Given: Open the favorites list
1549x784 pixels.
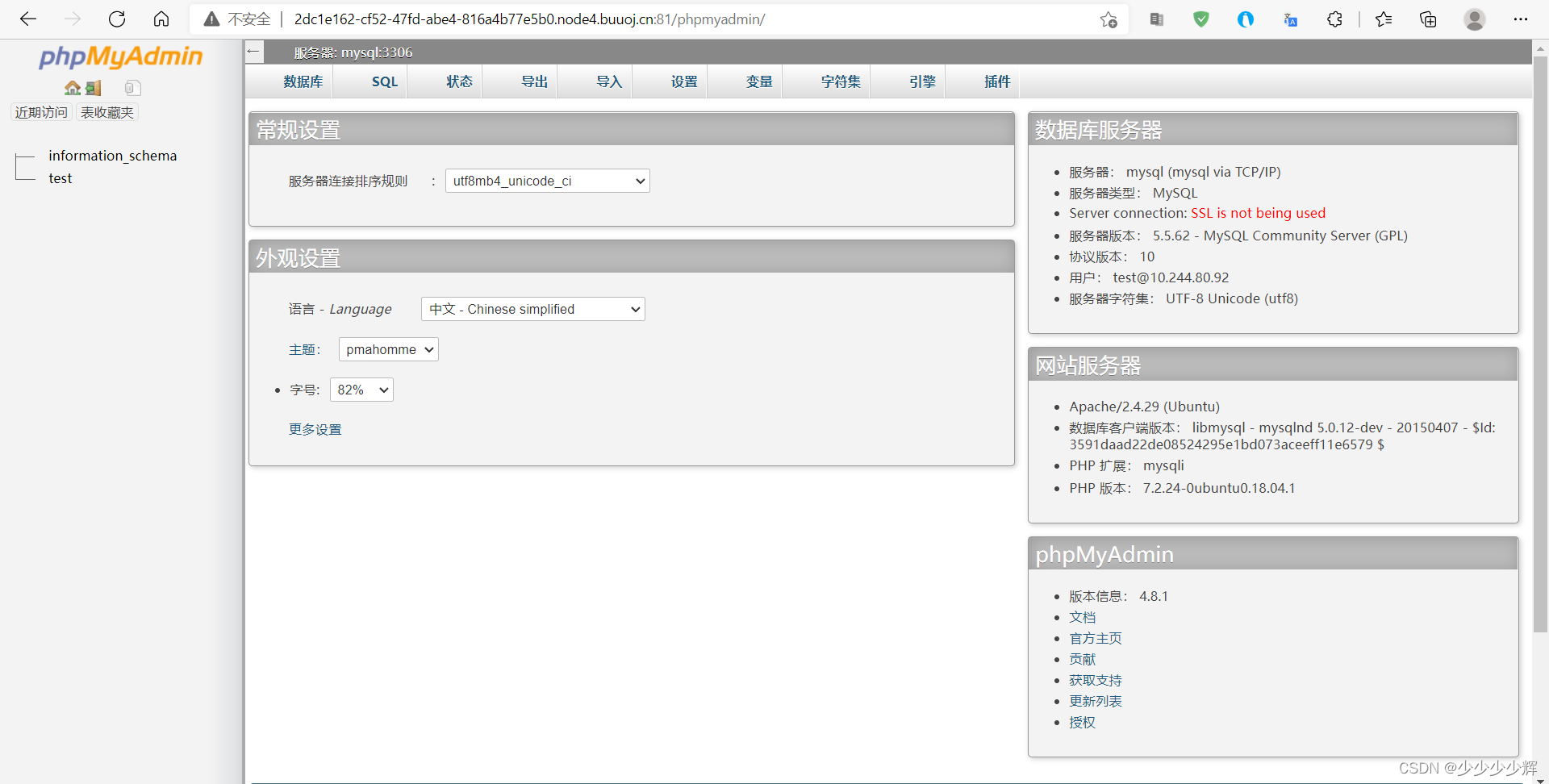Looking at the screenshot, I should 1384,19.
